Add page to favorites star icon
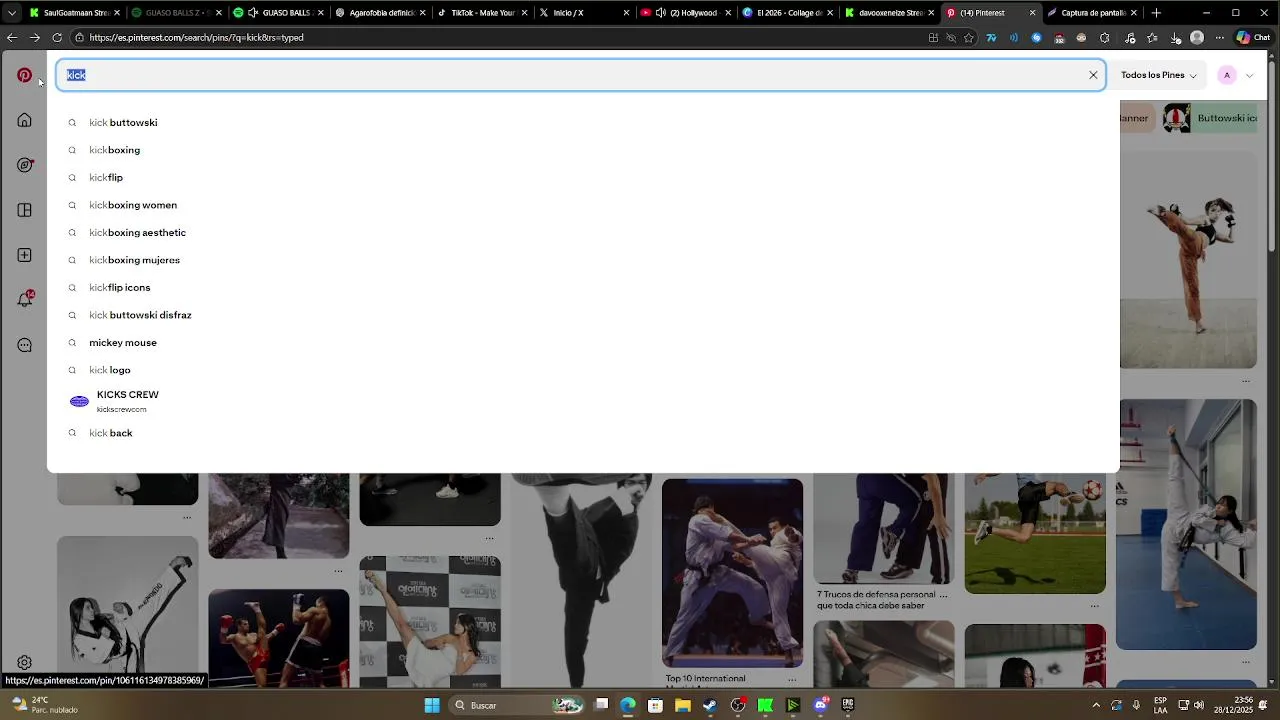This screenshot has width=1280, height=720. (x=969, y=38)
